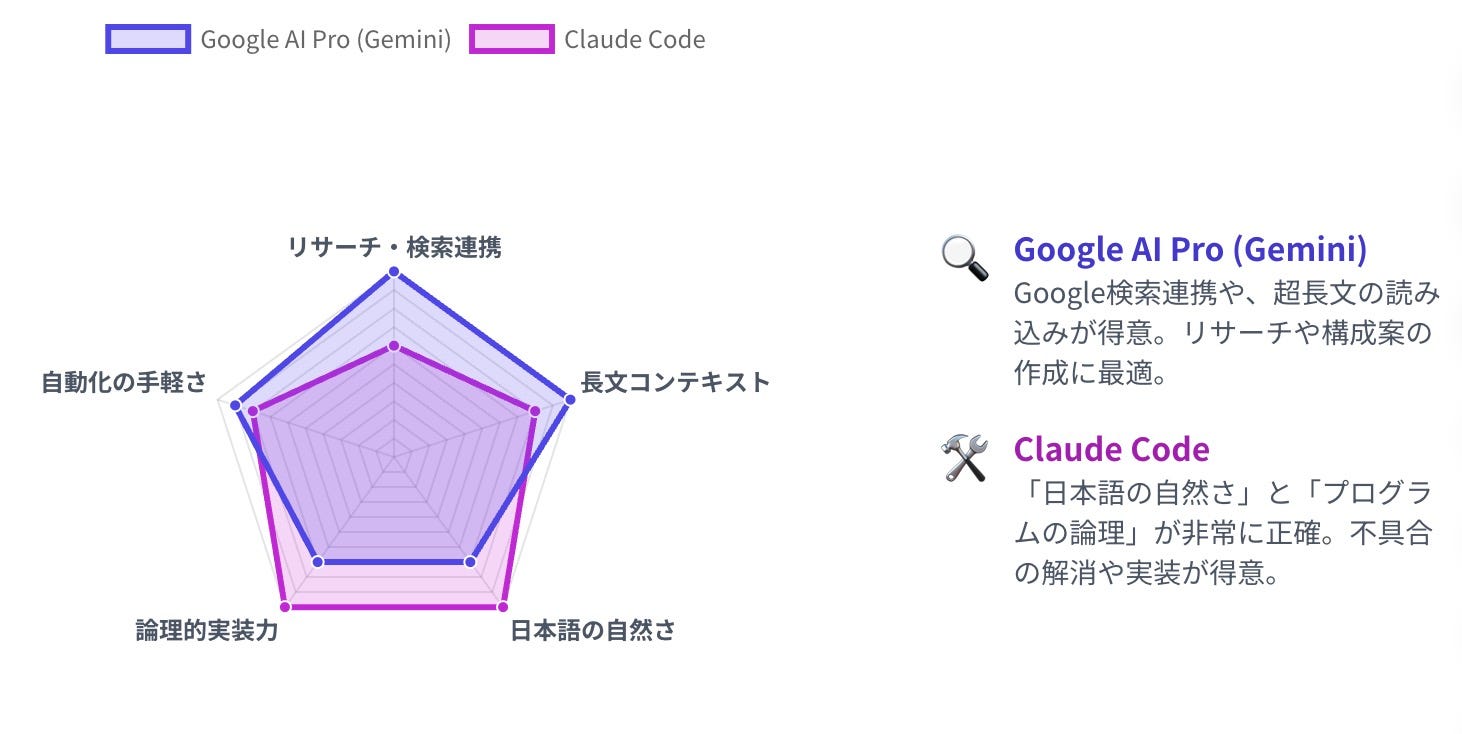Viewport: 1462px width, 734px height.
Task: Toggle the Claude Code legend swatch
Action: tap(512, 39)
